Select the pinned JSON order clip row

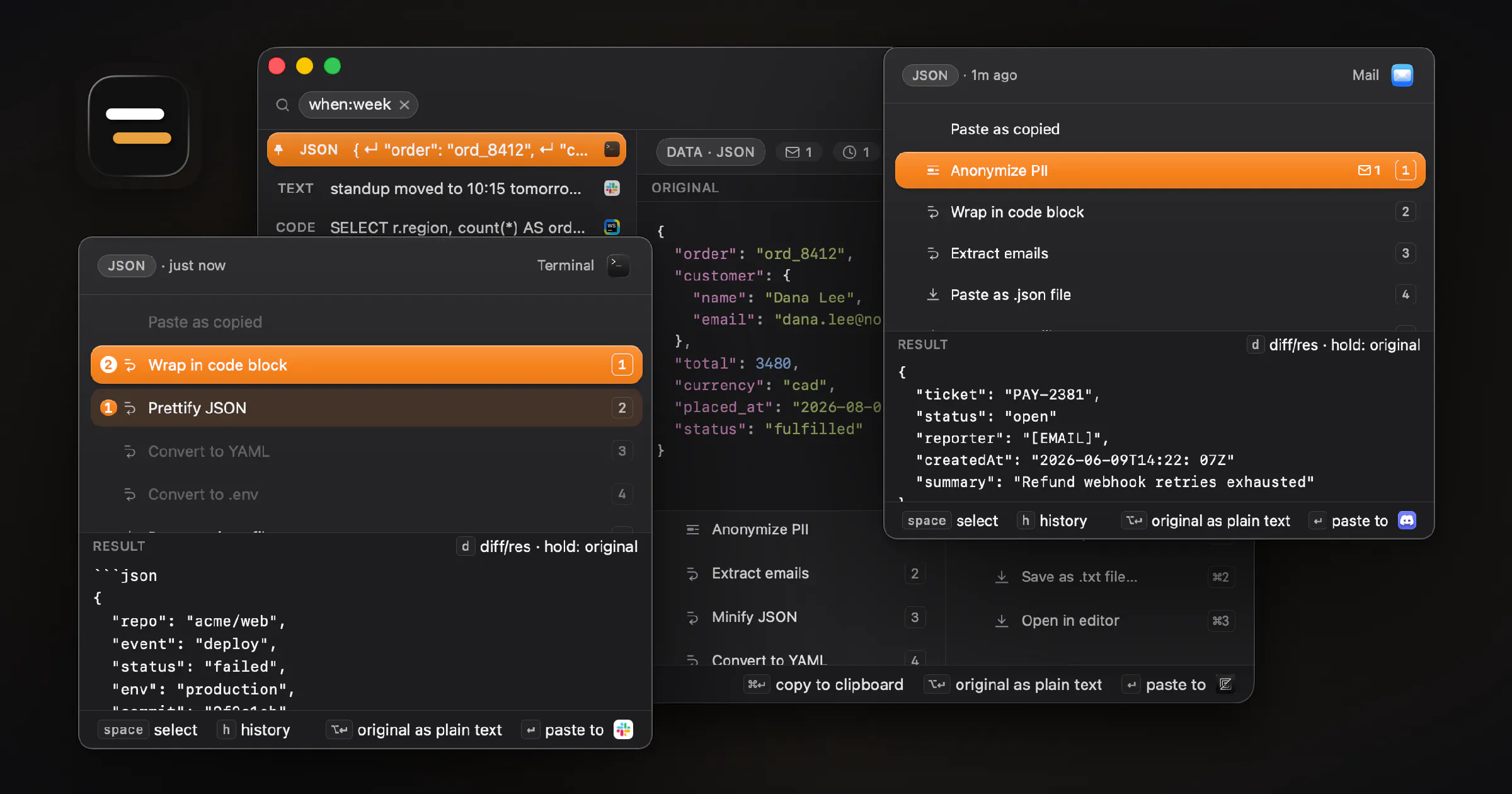click(x=446, y=150)
